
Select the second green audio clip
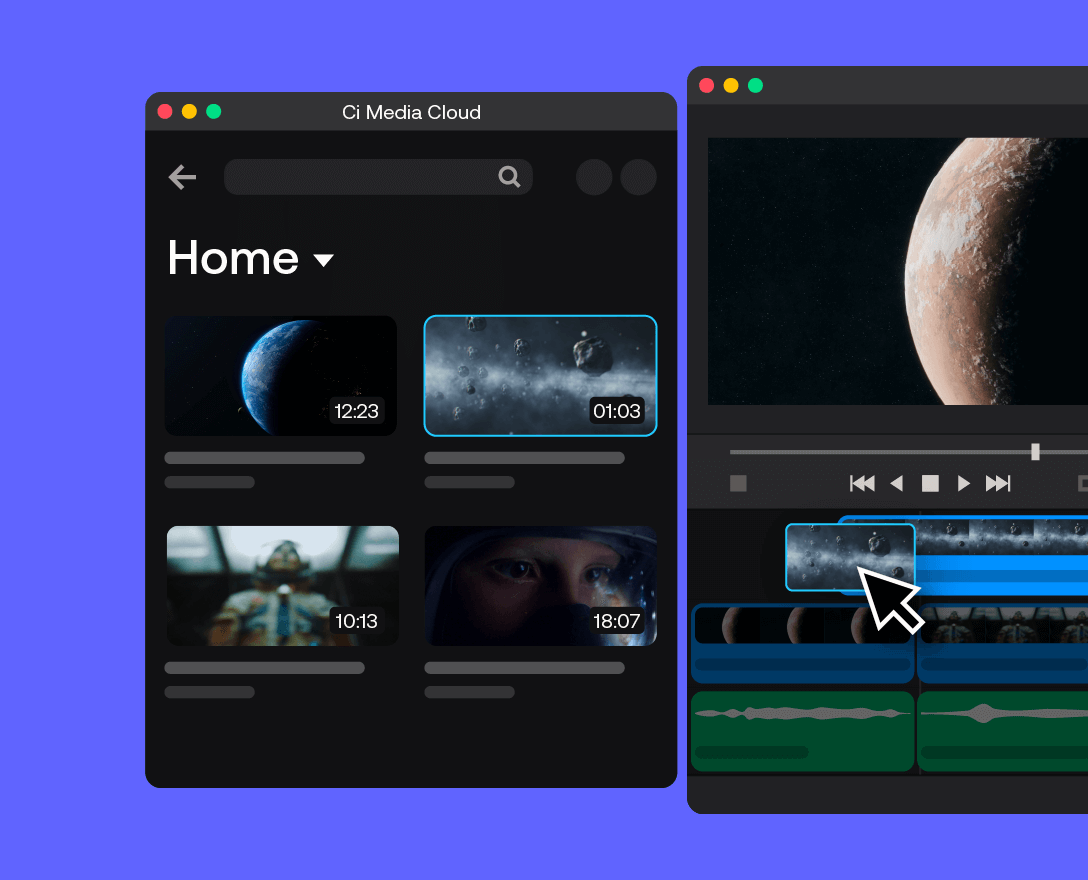coord(1003,731)
